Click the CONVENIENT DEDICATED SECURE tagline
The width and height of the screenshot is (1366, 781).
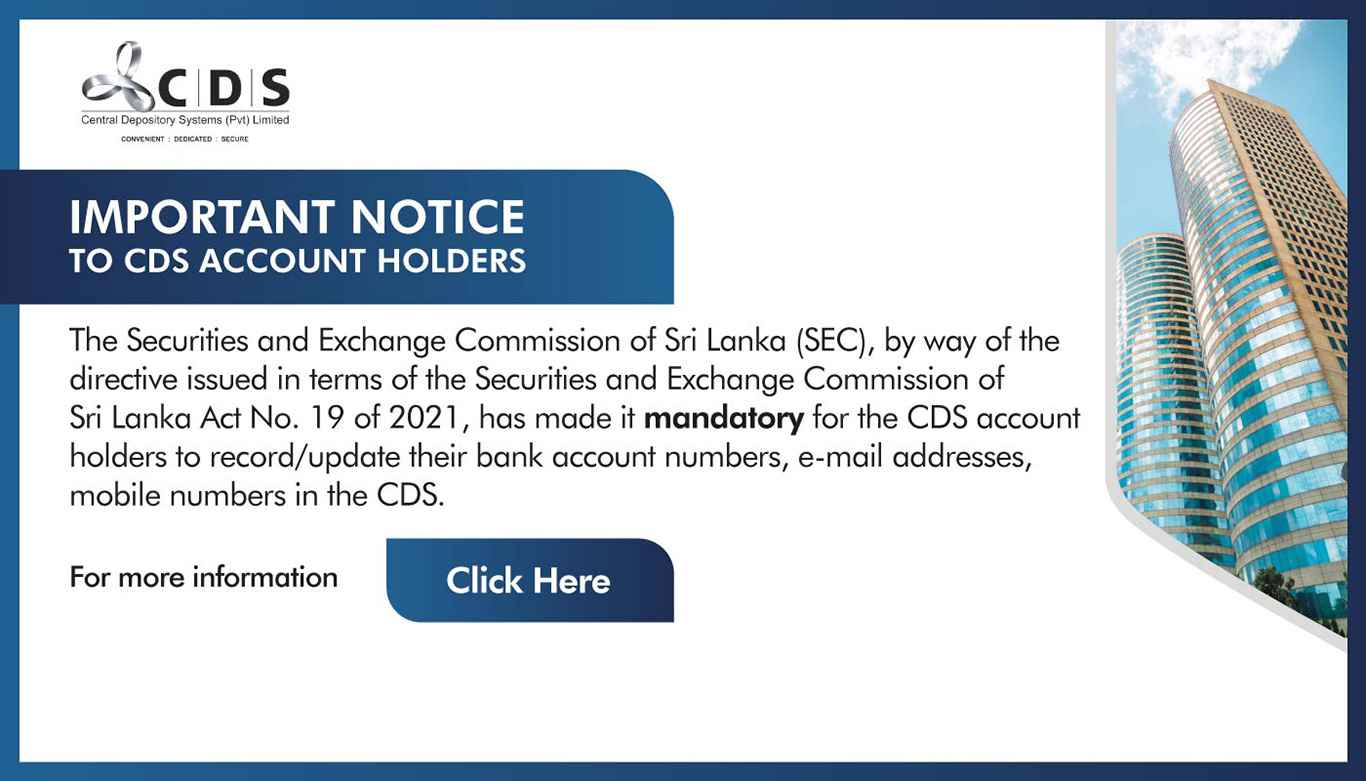[x=185, y=139]
